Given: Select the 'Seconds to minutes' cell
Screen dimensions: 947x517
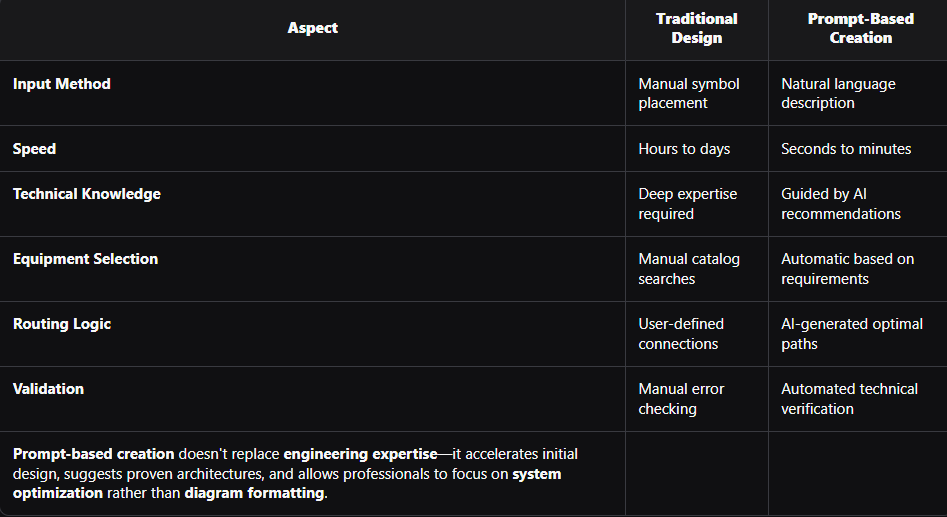Looking at the screenshot, I should [x=846, y=149].
